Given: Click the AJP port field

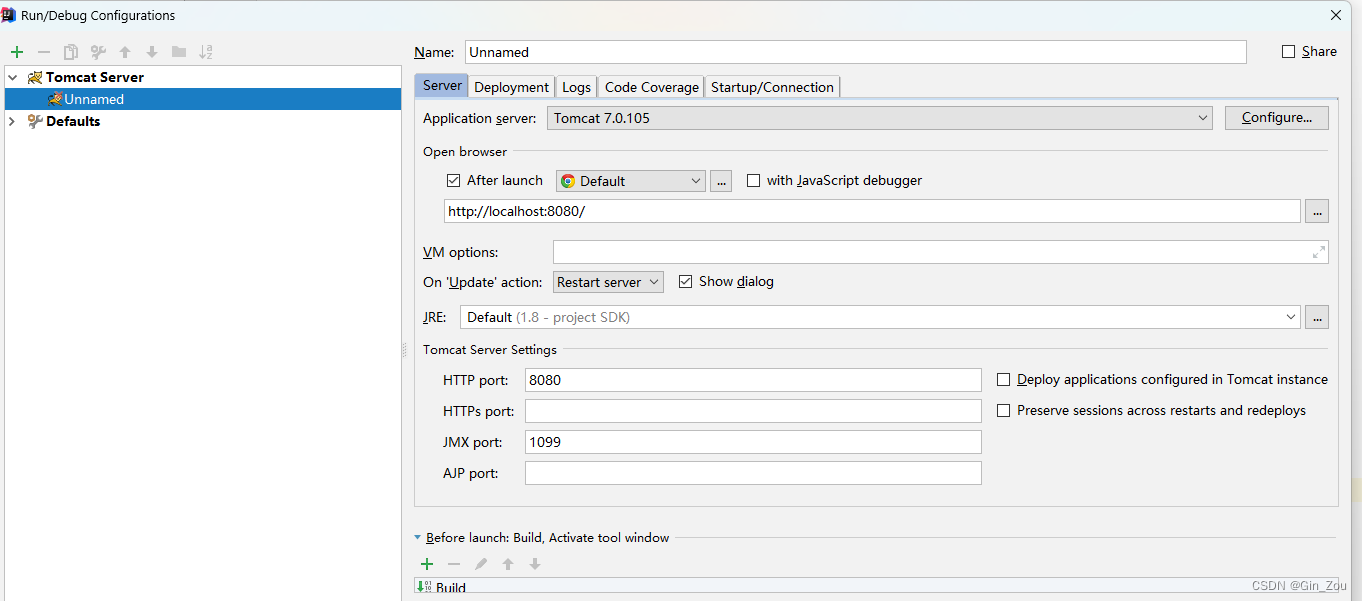Looking at the screenshot, I should [753, 473].
